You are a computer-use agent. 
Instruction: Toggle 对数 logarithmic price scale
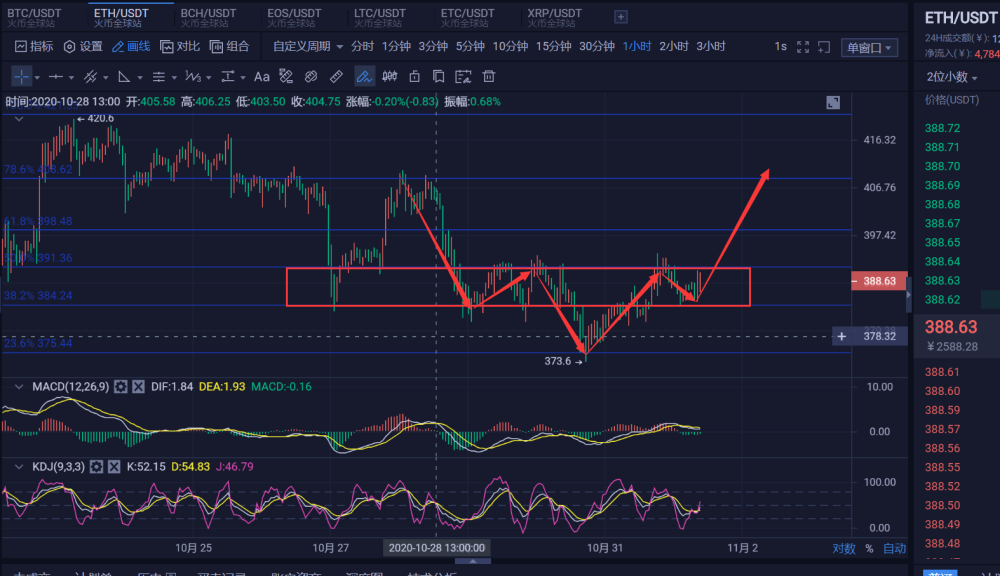844,549
